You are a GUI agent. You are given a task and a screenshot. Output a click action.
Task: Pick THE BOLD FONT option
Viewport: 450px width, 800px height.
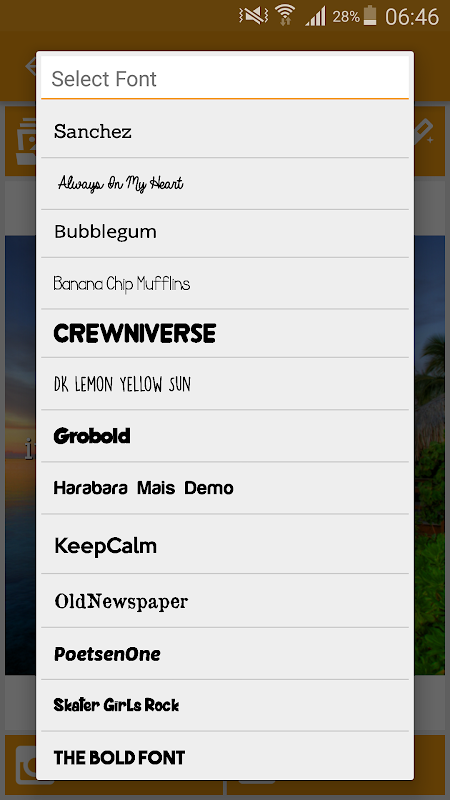point(225,756)
